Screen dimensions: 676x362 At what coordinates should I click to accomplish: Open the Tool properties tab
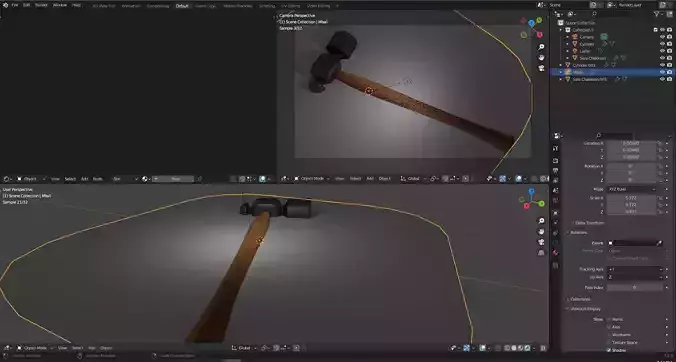tap(556, 148)
